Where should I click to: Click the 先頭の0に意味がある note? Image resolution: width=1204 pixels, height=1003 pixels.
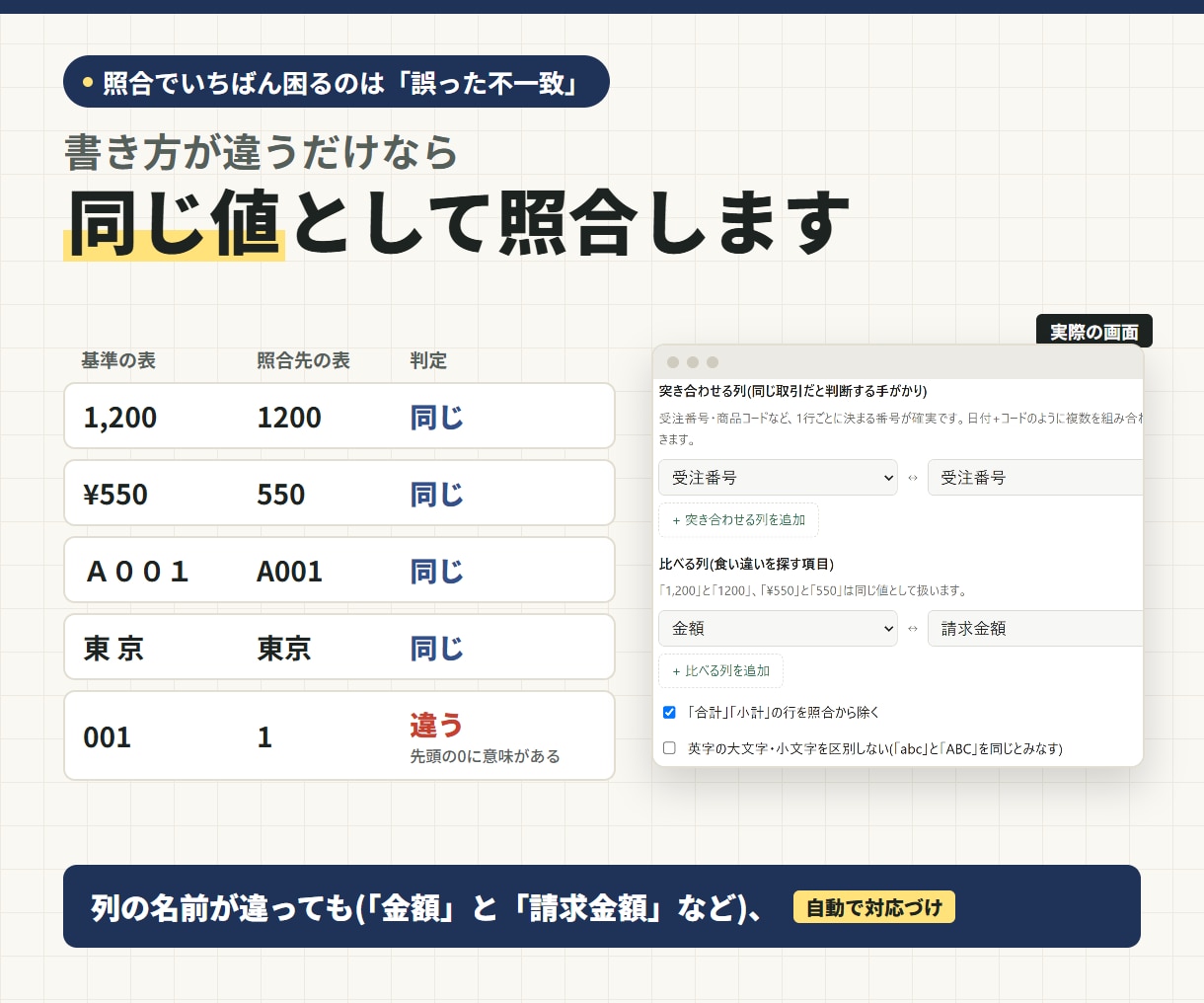[486, 756]
